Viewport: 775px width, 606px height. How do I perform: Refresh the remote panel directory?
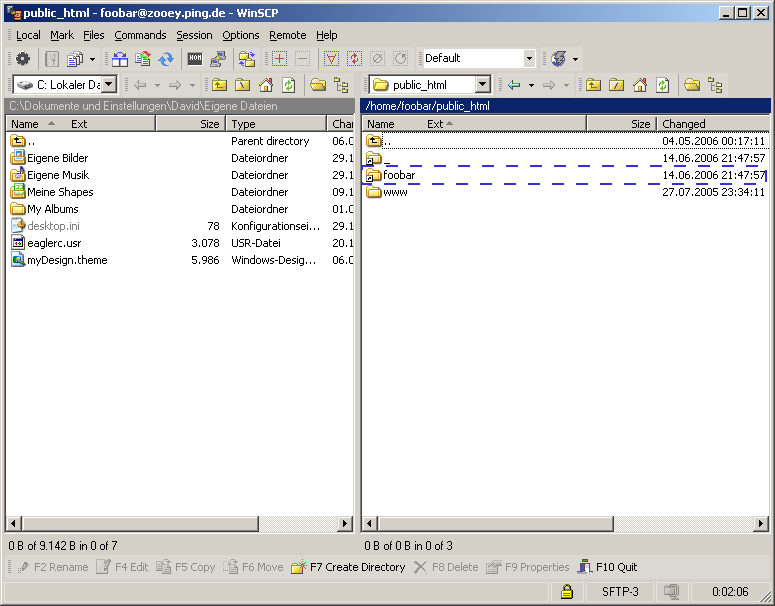[x=662, y=85]
